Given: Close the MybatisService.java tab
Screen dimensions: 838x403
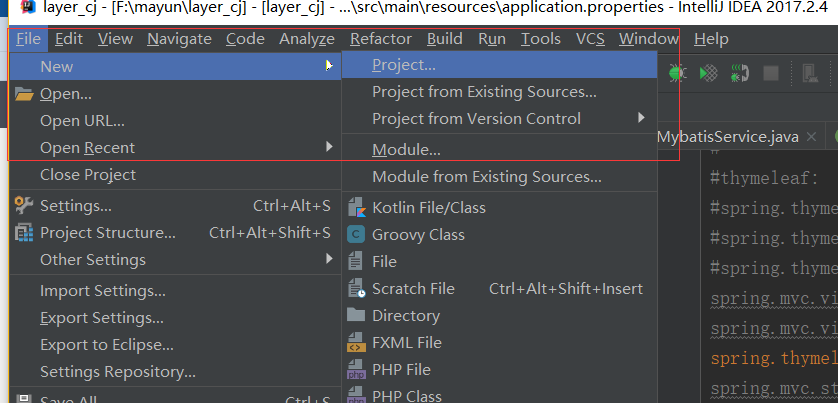Looking at the screenshot, I should [x=810, y=137].
